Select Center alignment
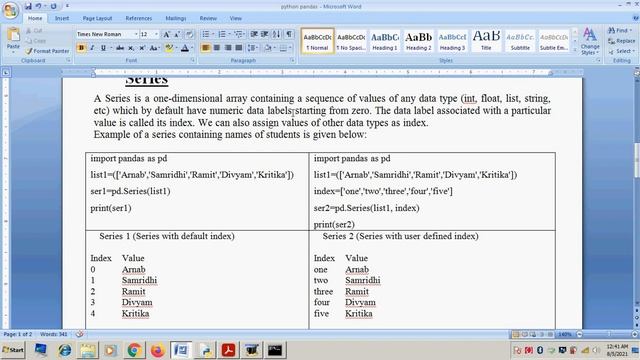The height and width of the screenshot is (360, 640). [x=217, y=48]
